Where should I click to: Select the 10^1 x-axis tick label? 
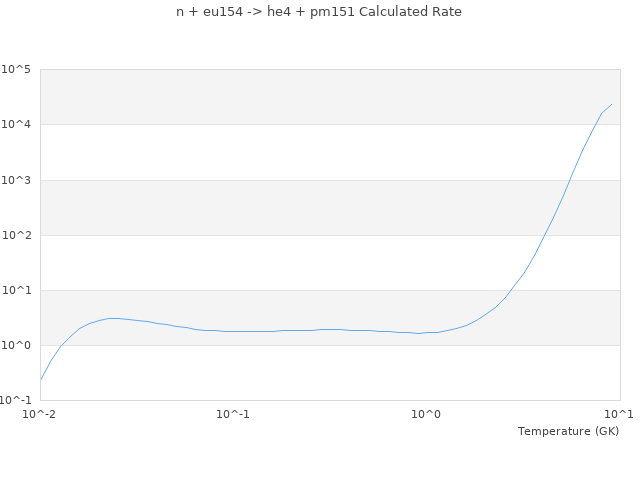coord(619,414)
